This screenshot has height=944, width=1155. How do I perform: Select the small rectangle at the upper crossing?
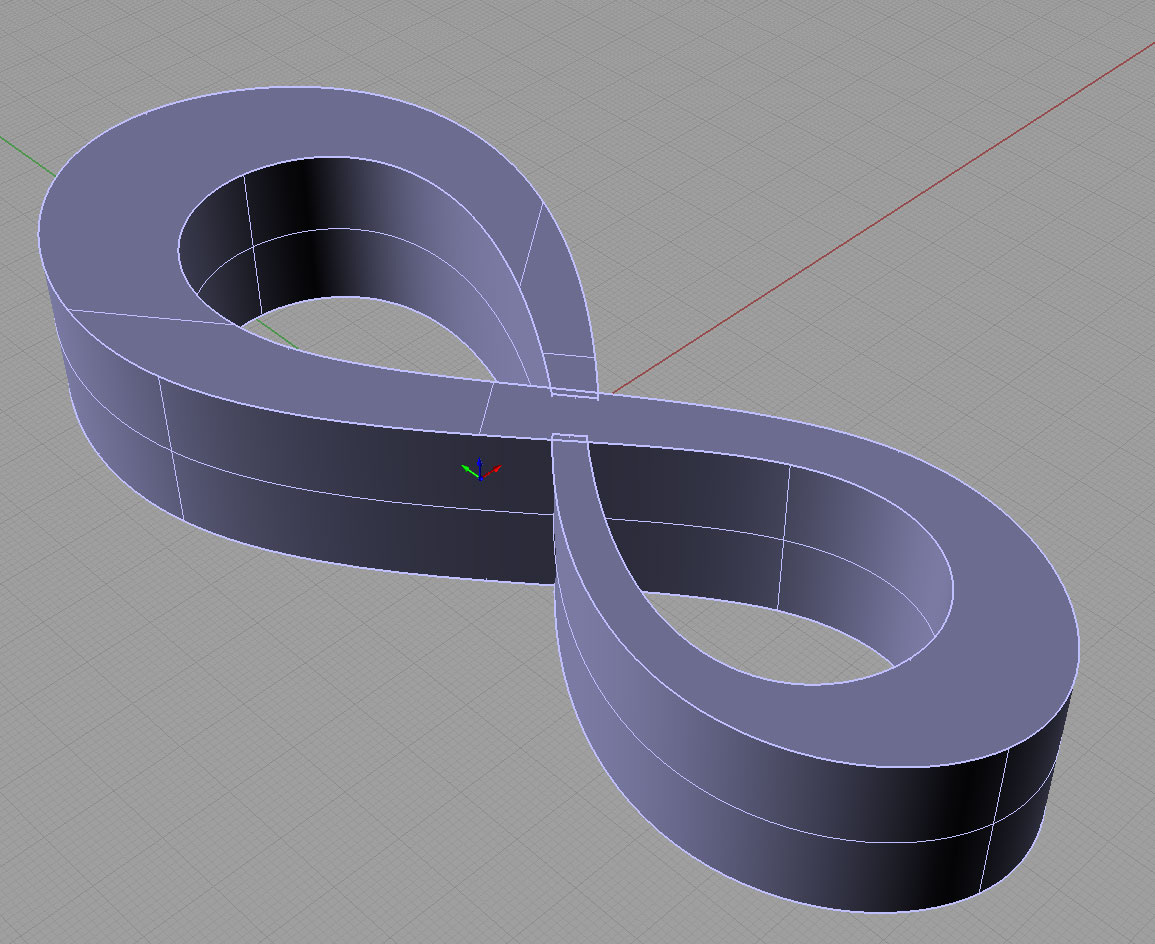(574, 395)
